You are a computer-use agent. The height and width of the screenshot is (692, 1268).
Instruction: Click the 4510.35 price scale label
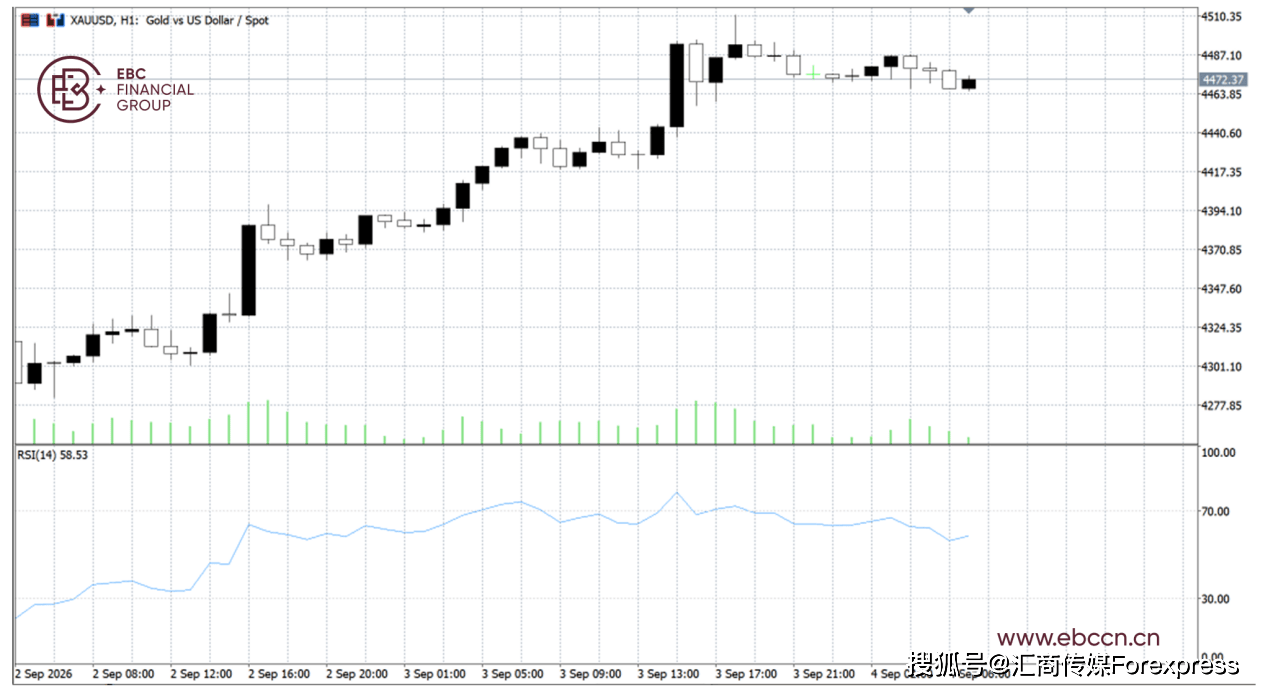point(1222,17)
